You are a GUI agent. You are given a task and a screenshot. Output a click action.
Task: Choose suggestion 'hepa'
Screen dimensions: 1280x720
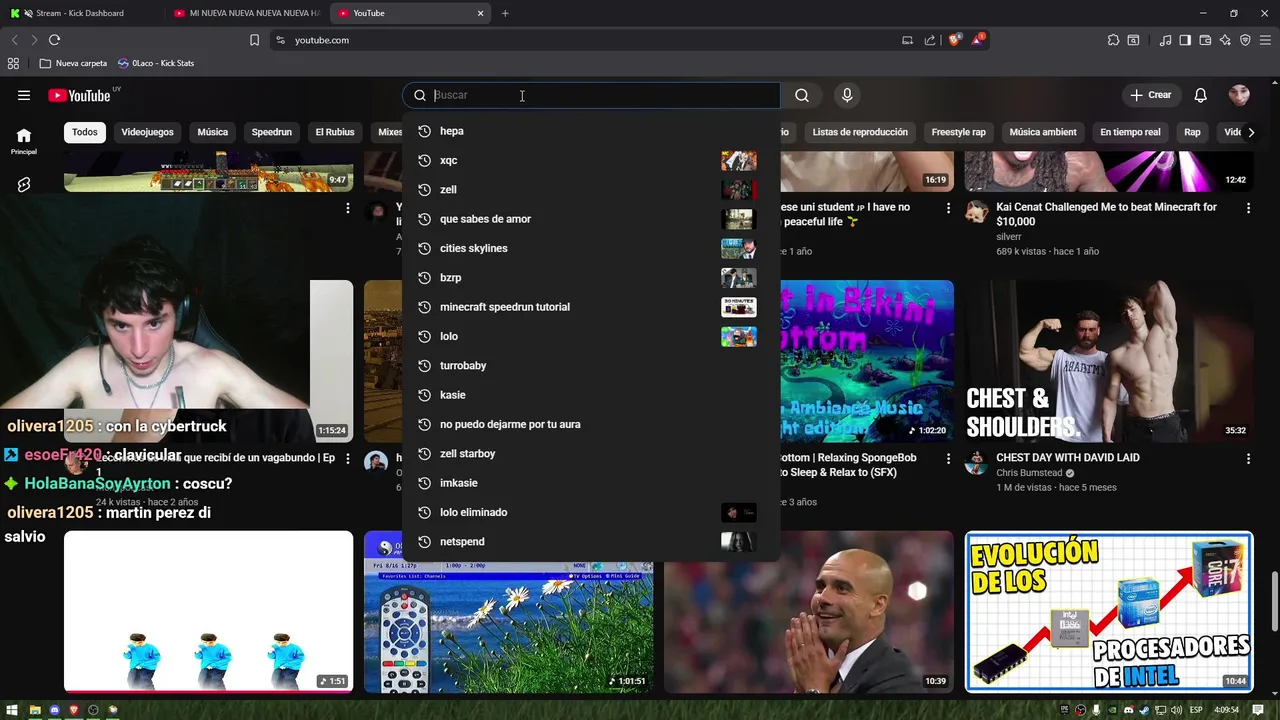click(x=591, y=131)
